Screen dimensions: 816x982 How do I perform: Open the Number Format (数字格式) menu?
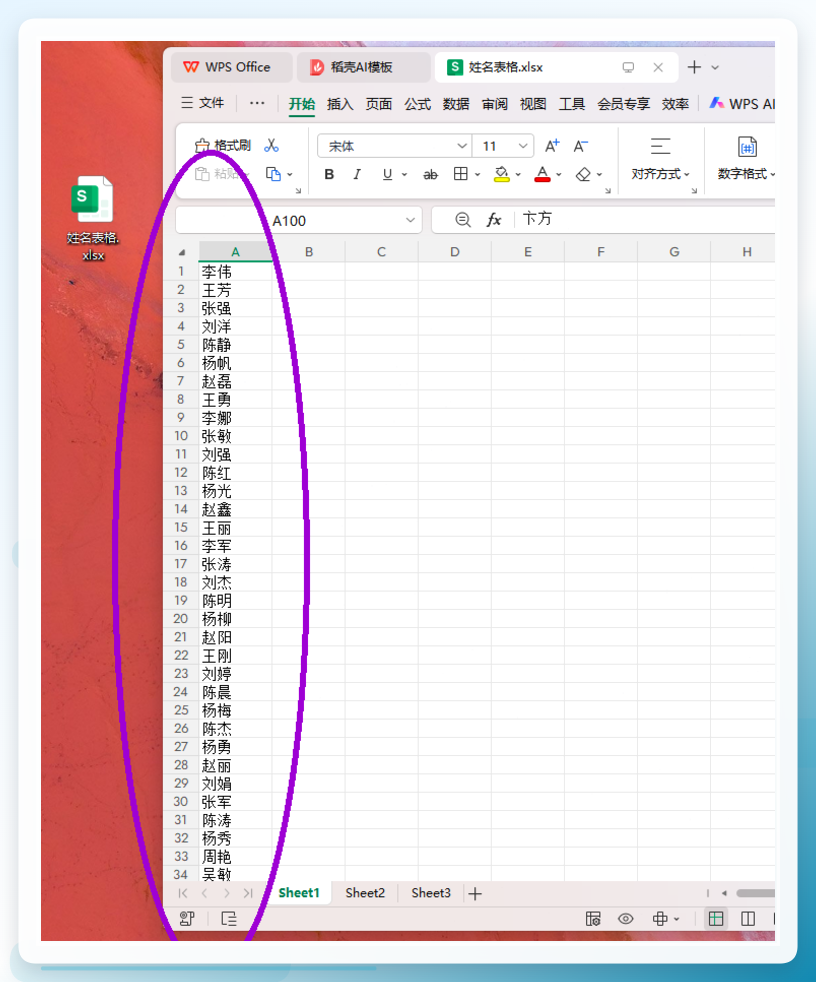[746, 158]
